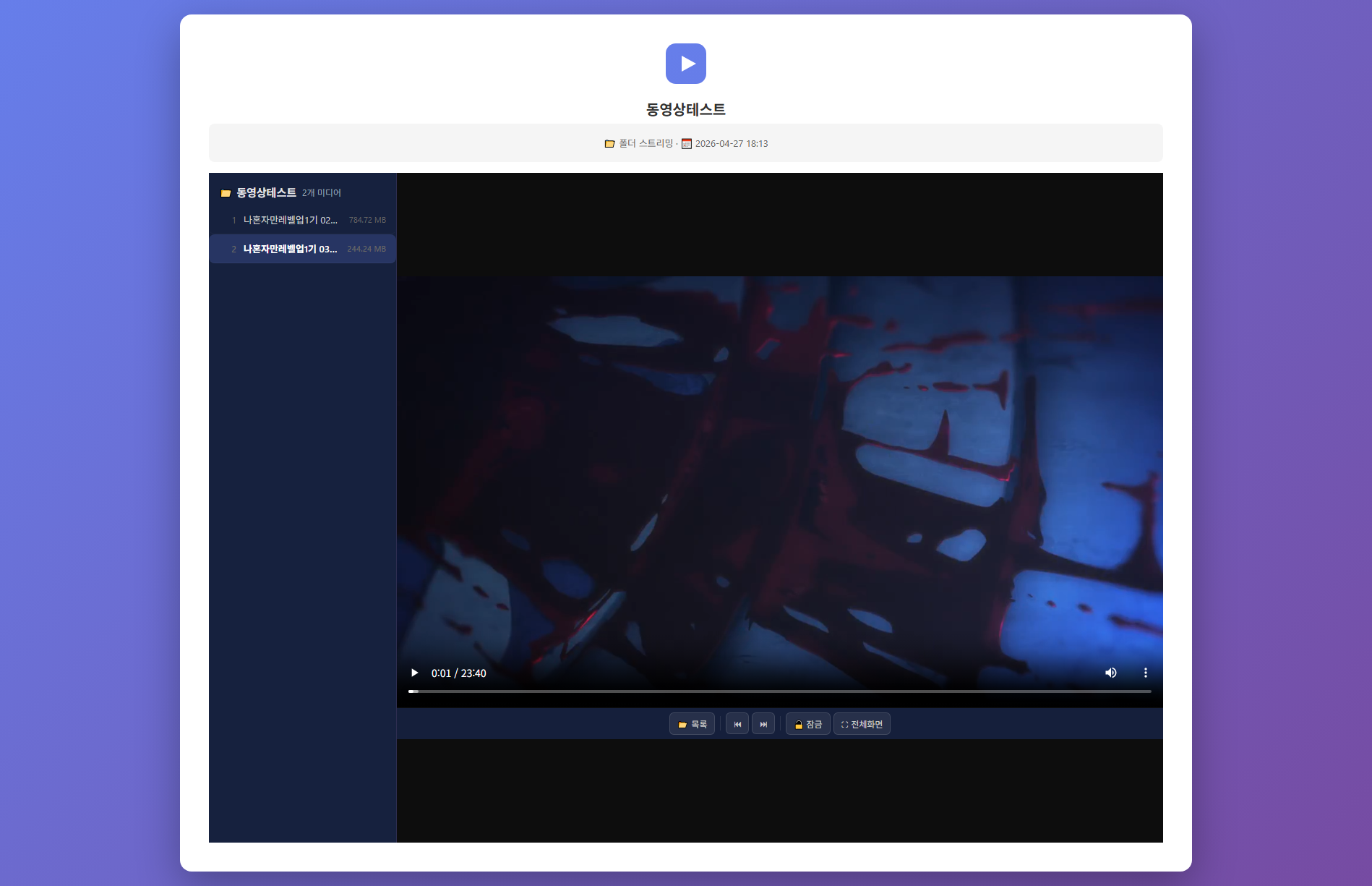Select the first playlist item ending in 02
1372x886 pixels.
point(291,220)
